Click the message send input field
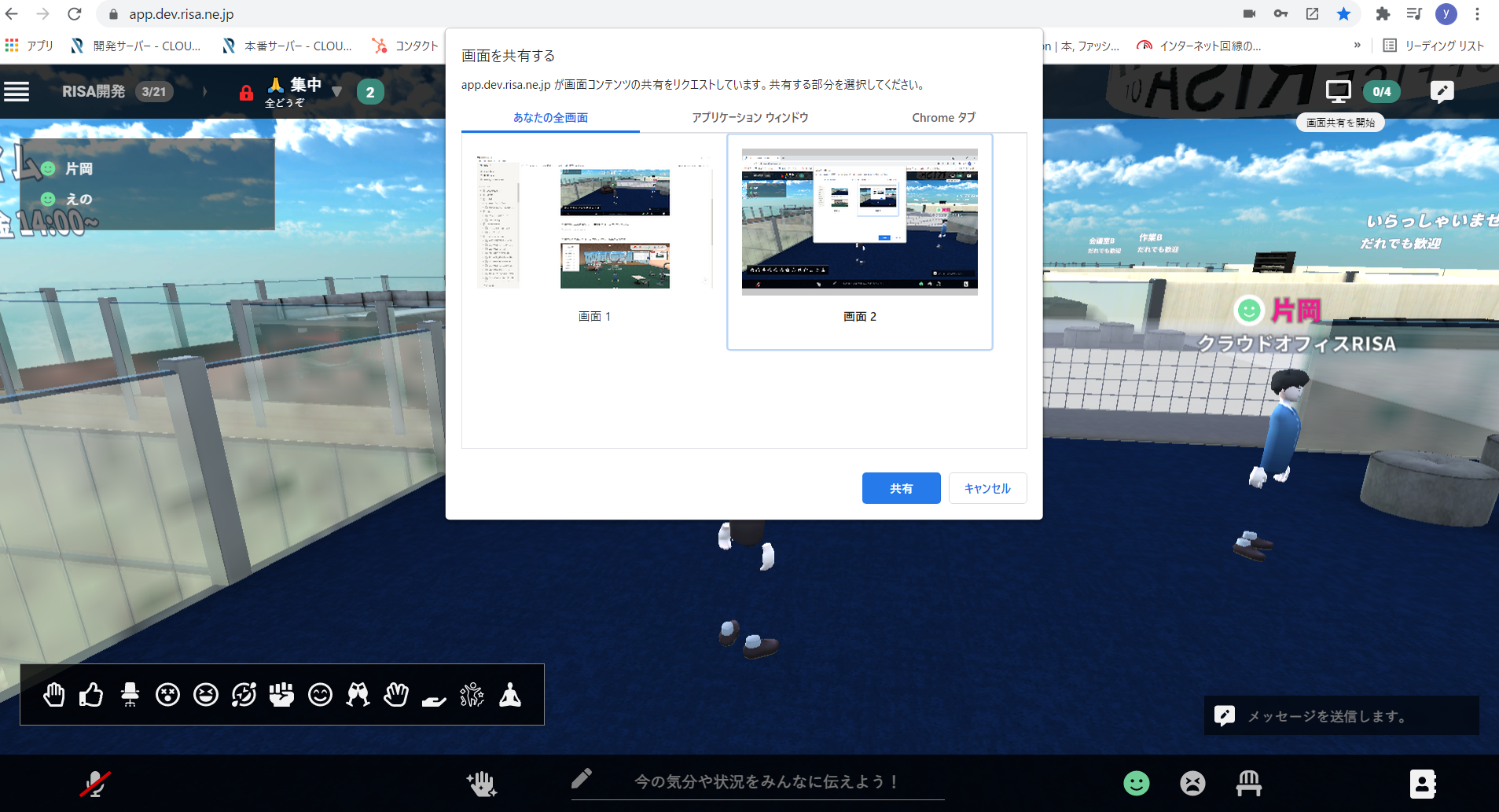The height and width of the screenshot is (812, 1499). (1341, 716)
